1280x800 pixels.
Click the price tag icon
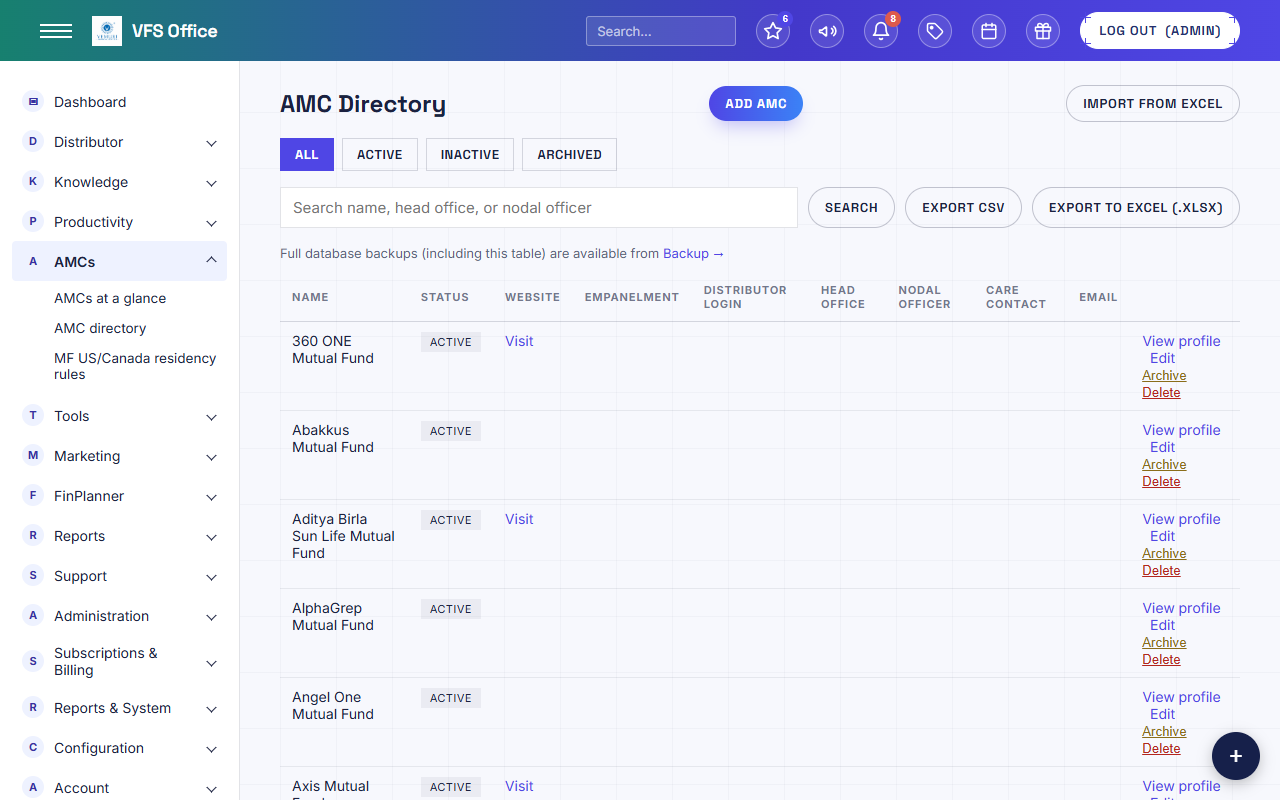pos(935,31)
